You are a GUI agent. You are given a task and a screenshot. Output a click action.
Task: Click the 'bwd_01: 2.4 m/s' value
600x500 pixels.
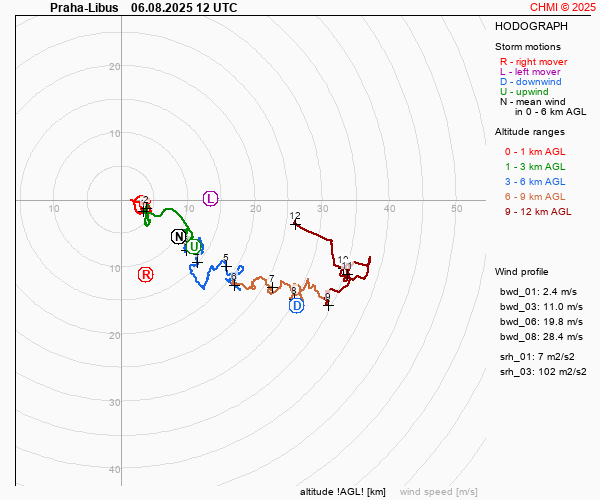tap(538, 292)
